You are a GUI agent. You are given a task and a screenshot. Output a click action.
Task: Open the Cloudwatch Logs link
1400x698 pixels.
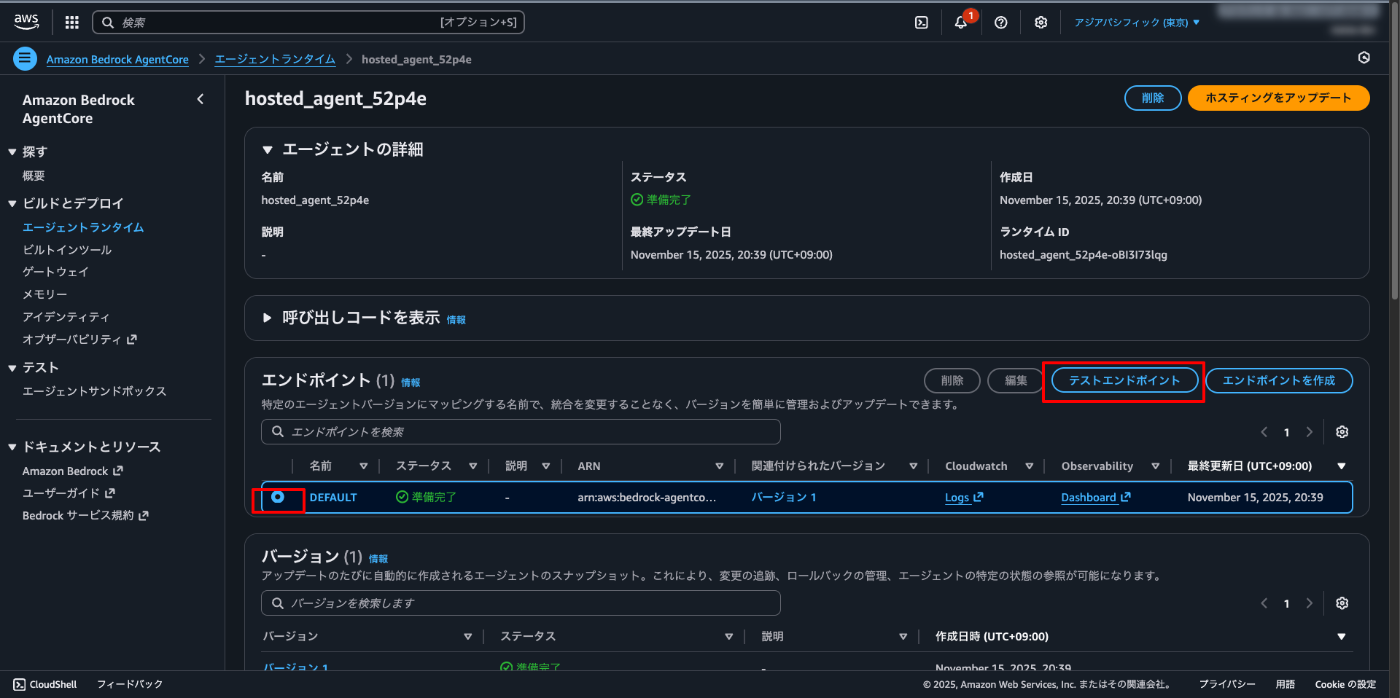964,497
